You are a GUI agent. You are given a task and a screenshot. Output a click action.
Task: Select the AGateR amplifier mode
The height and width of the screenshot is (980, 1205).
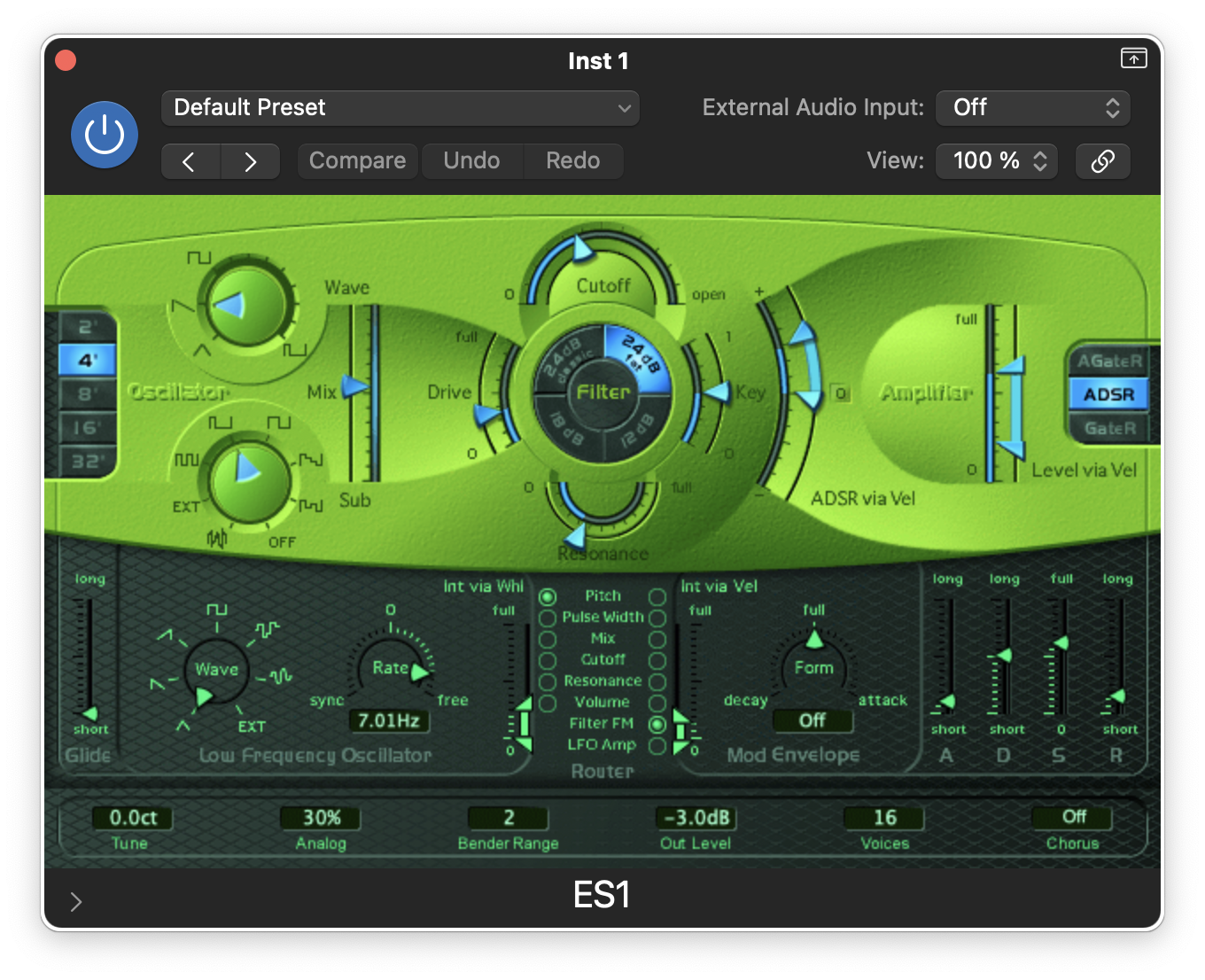pos(1109,361)
